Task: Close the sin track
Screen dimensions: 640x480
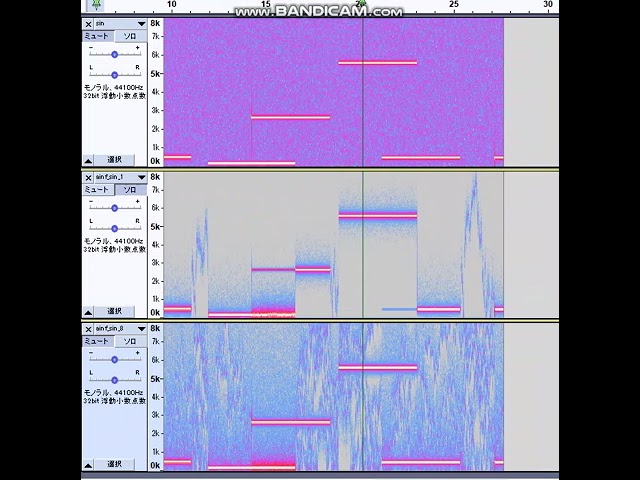Action: tap(88, 24)
